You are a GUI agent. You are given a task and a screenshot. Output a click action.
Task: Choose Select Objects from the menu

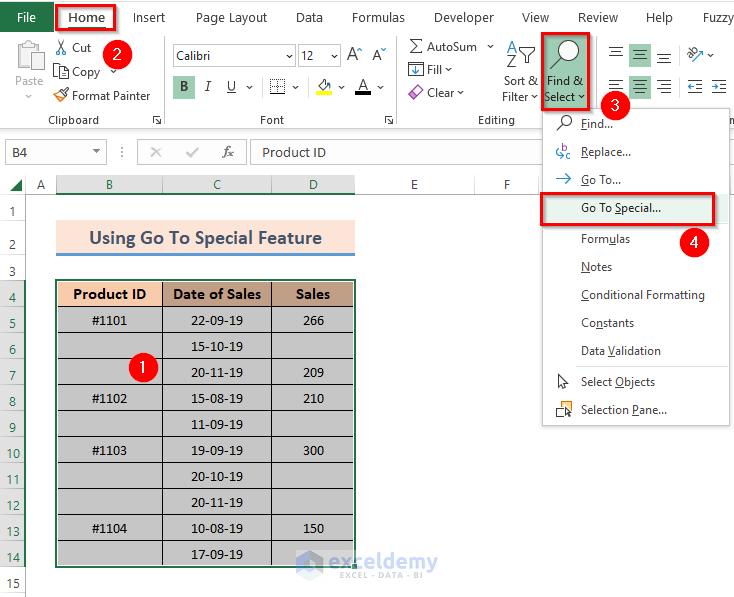pos(636,382)
